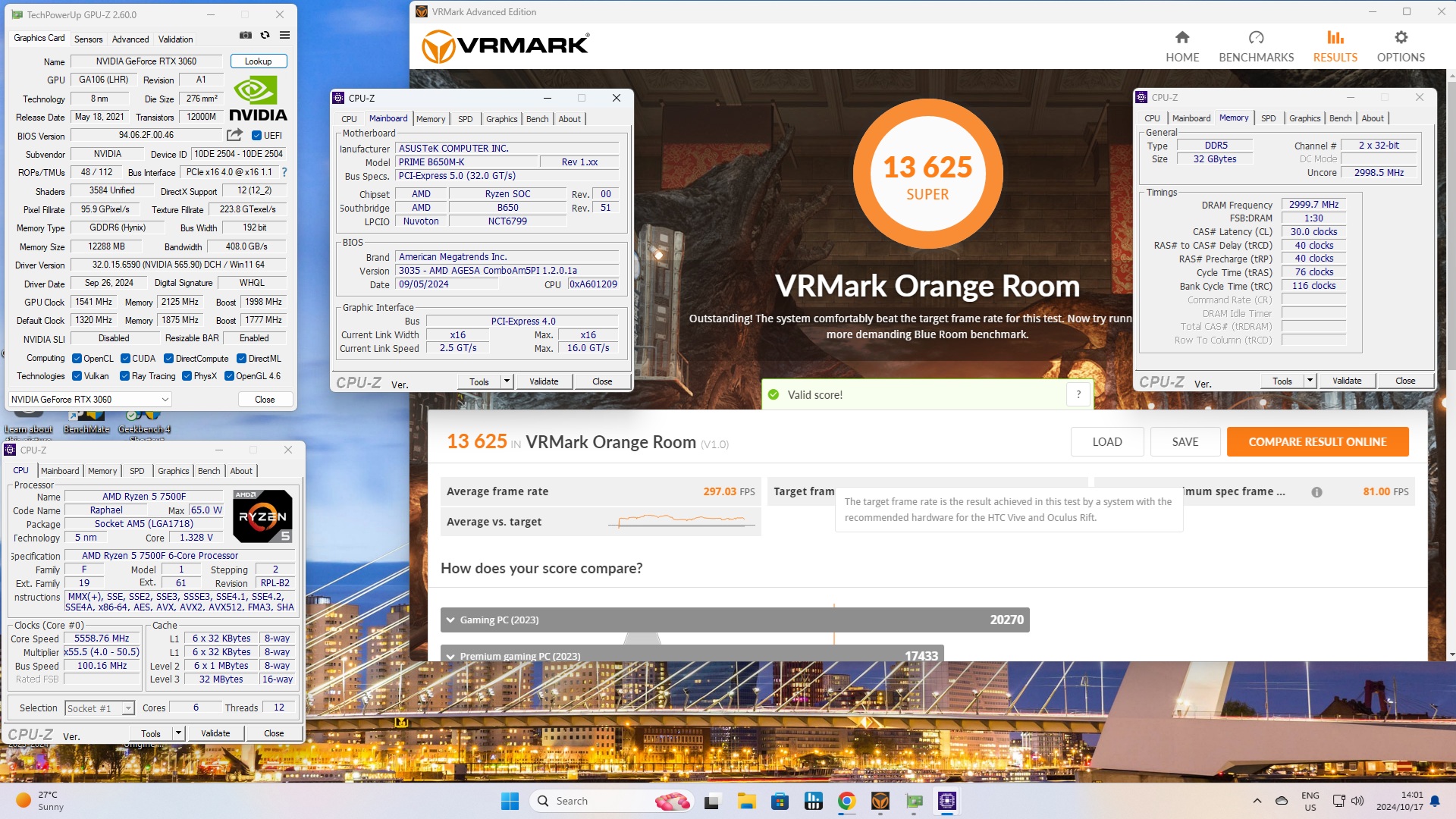
Task: Toggle the DirectML checkbox
Action: click(x=241, y=359)
